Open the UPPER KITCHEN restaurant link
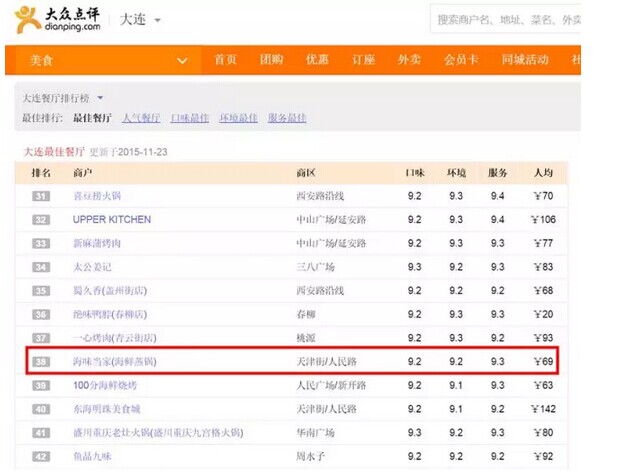This screenshot has width=635, height=472. [x=112, y=219]
